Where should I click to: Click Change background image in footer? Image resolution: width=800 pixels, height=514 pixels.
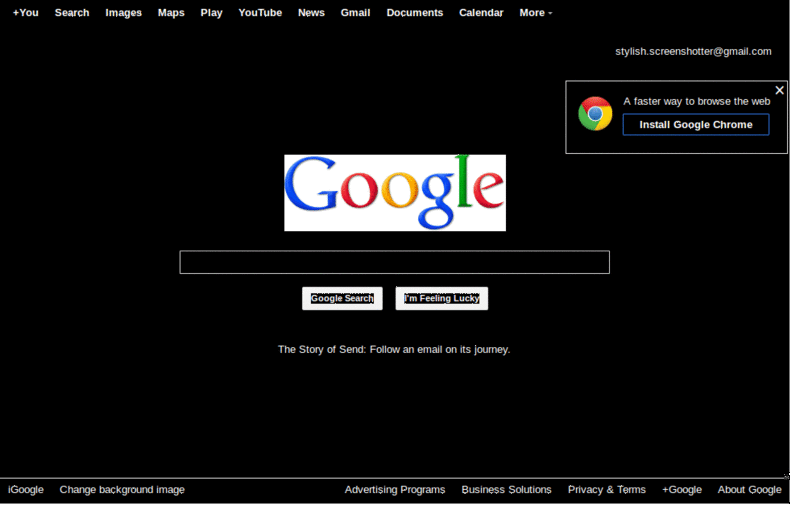pyautogui.click(x=122, y=490)
